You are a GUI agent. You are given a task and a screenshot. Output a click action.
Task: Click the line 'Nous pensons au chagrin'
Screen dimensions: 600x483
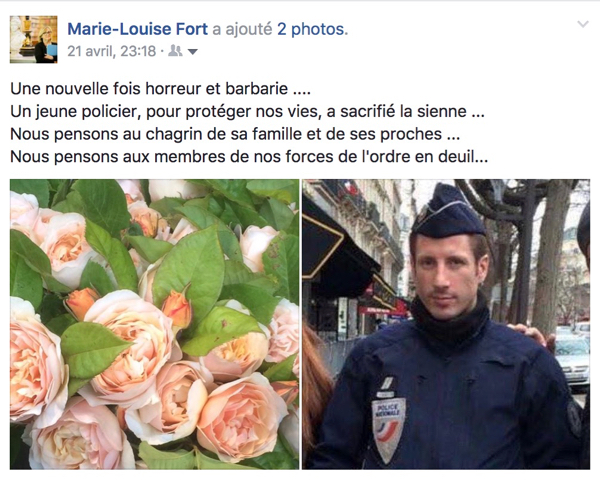[235, 134]
